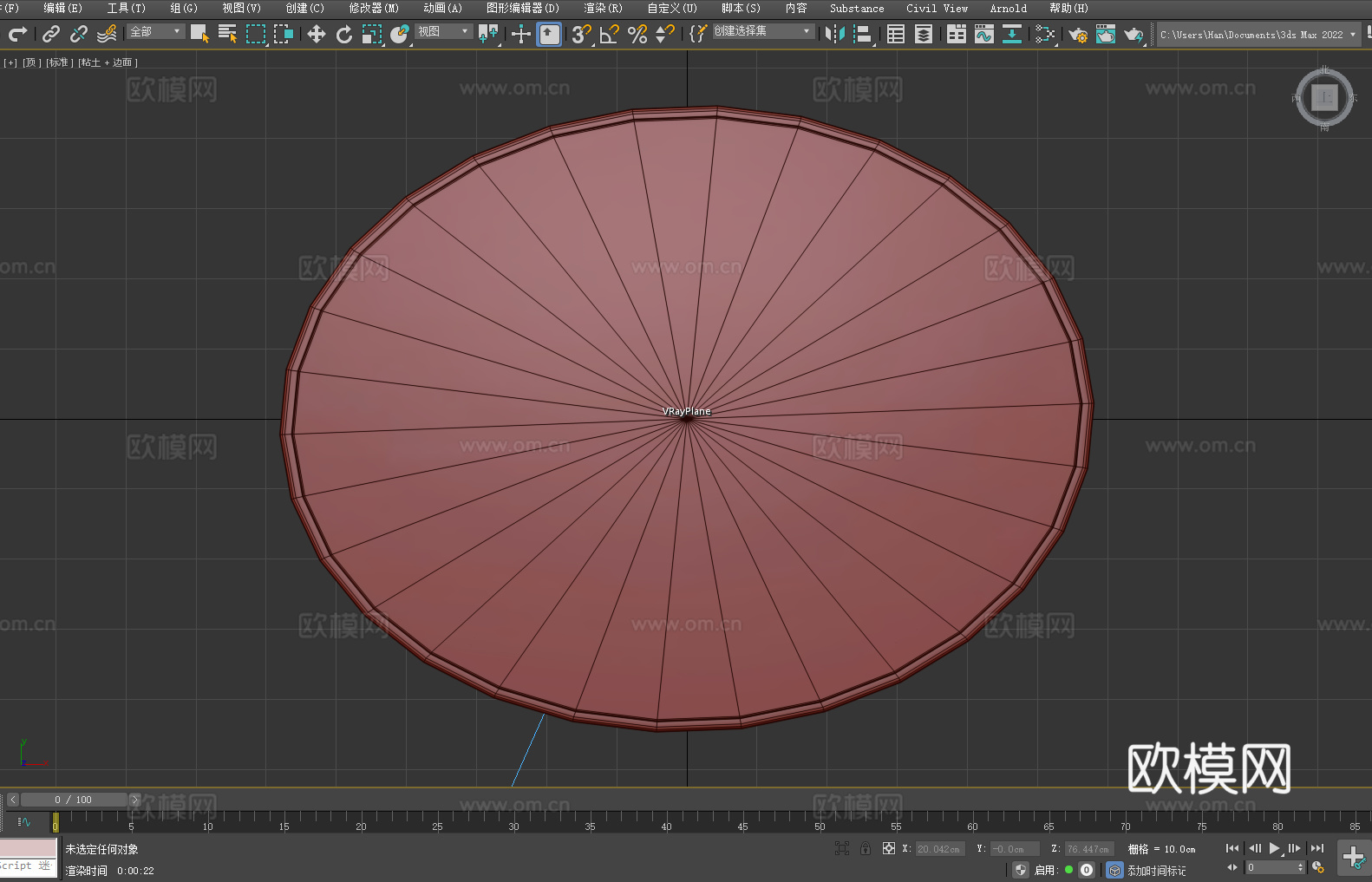Jump to the start frame
This screenshot has height=882, width=1372.
[x=1232, y=848]
